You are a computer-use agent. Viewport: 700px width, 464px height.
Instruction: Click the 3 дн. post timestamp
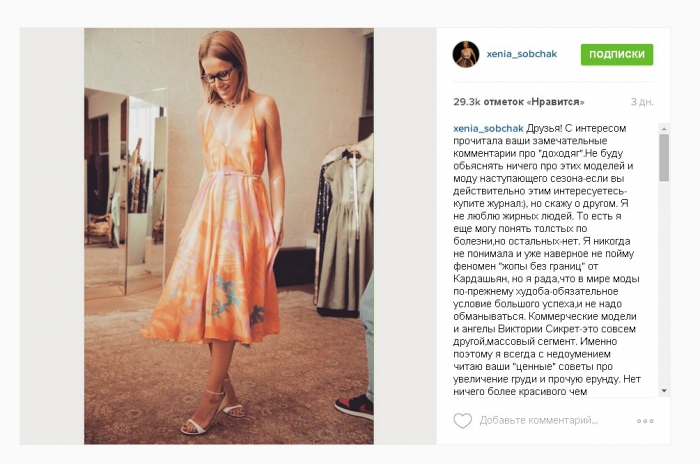(x=642, y=102)
